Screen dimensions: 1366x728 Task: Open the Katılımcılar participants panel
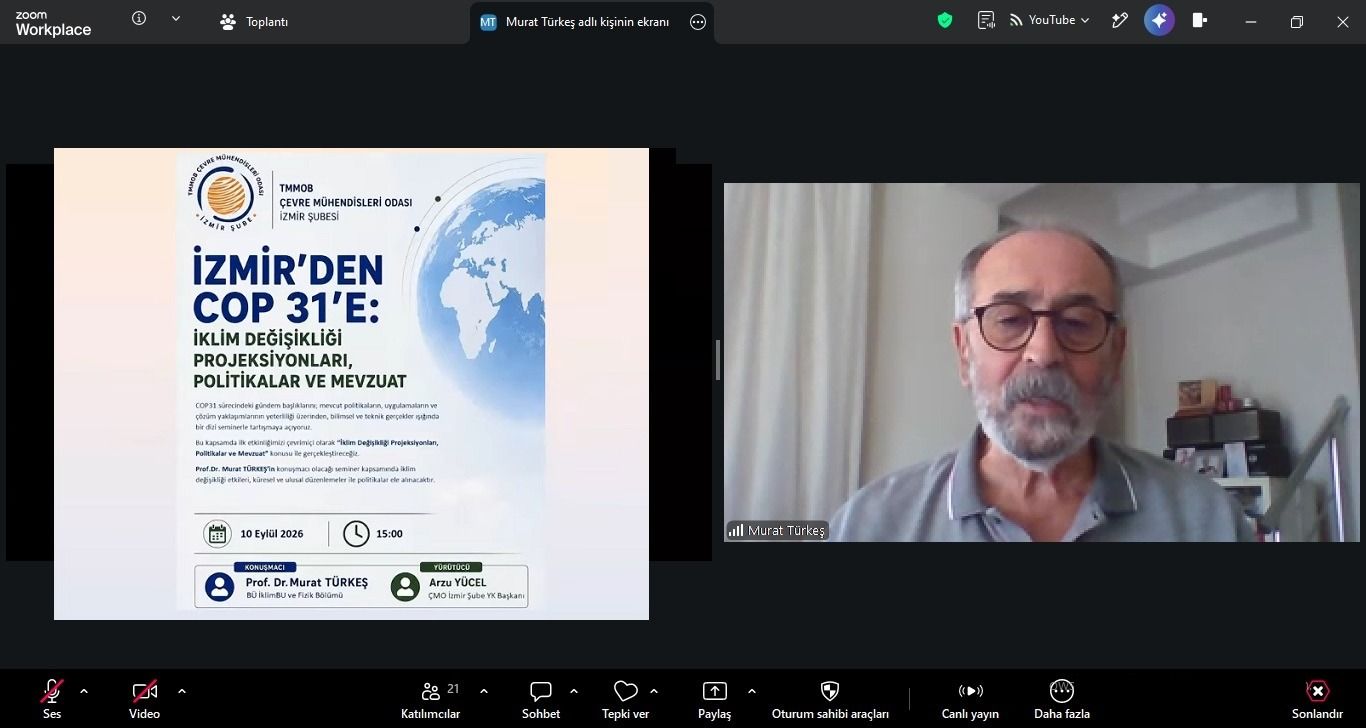431,699
